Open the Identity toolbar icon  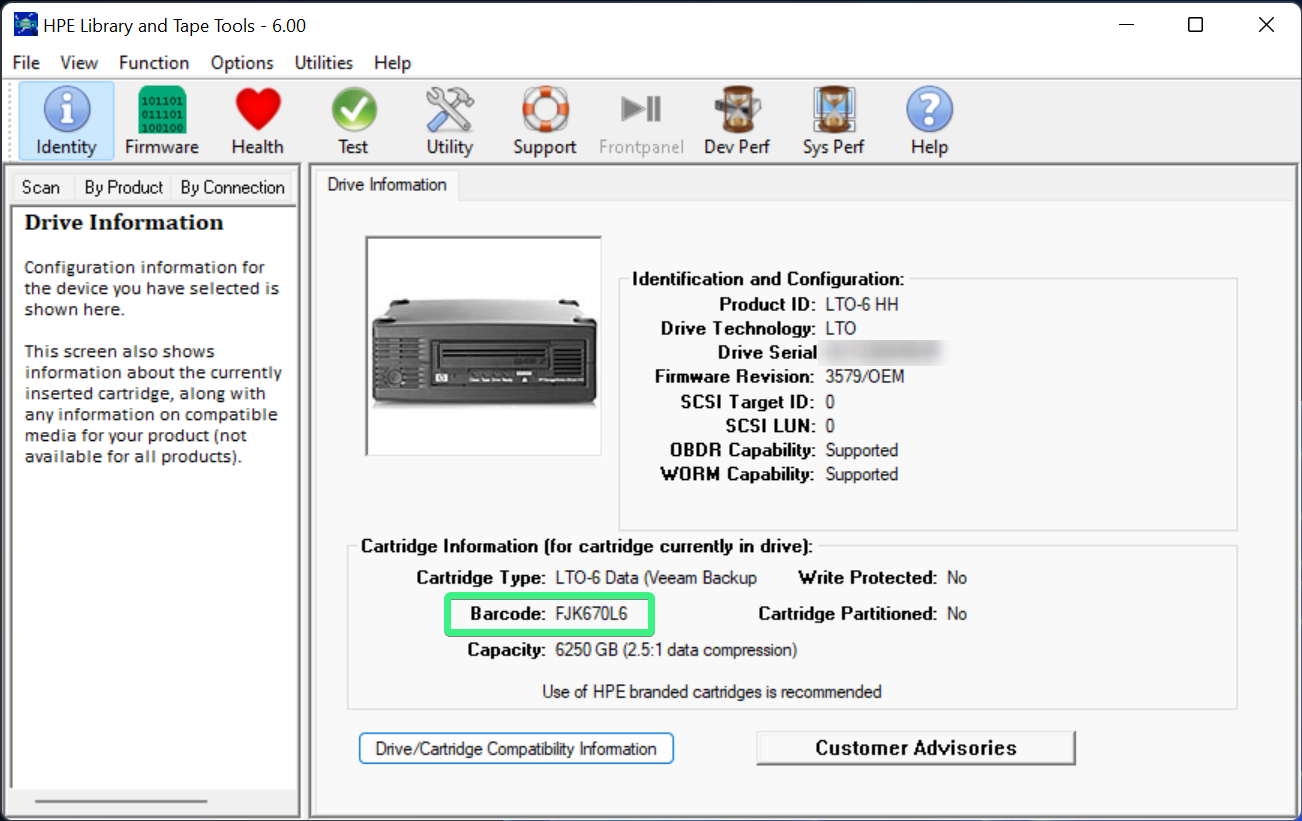(x=66, y=120)
